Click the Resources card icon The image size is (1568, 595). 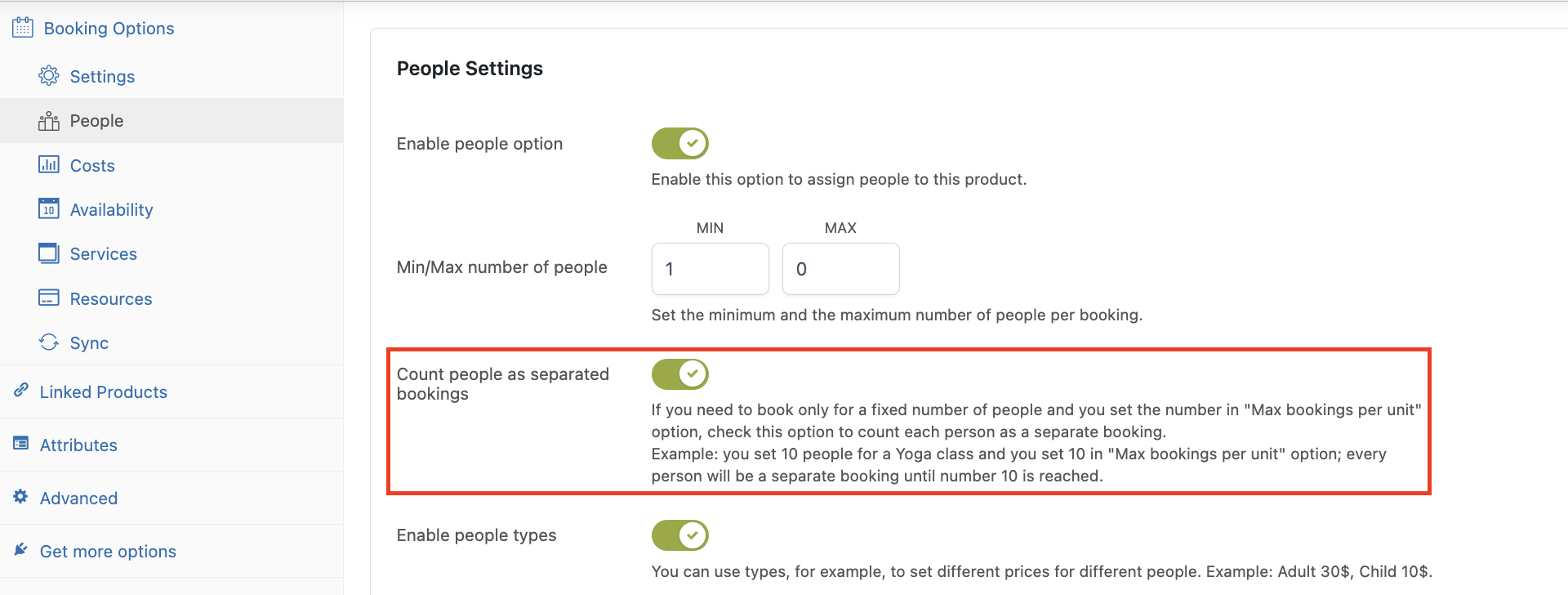(x=49, y=297)
